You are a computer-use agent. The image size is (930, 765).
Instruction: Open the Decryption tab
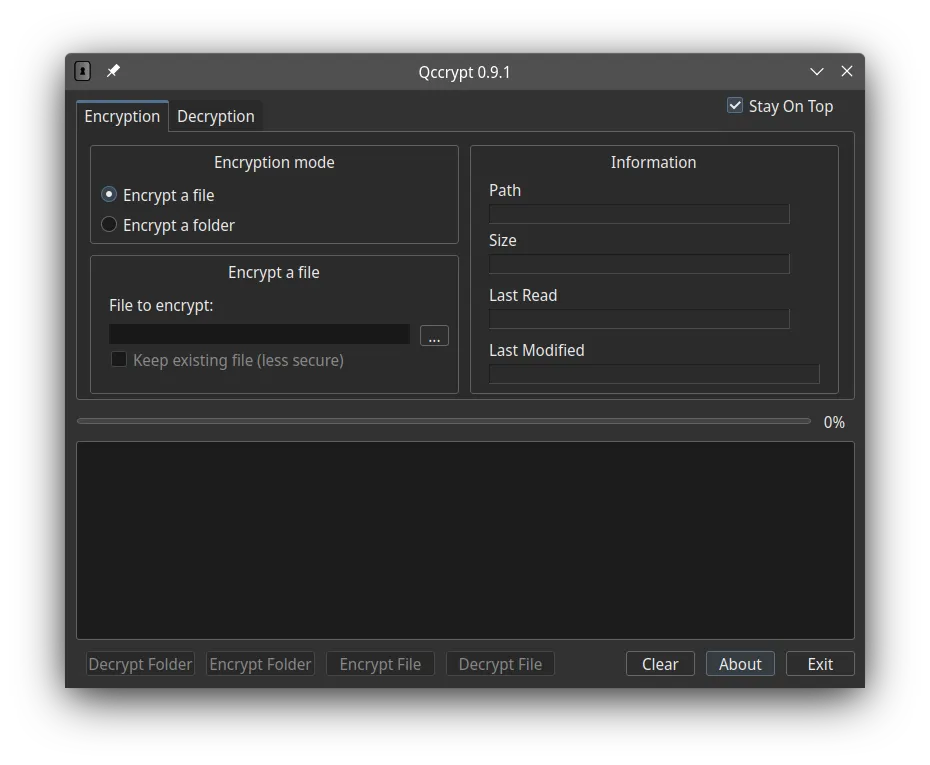pos(216,116)
